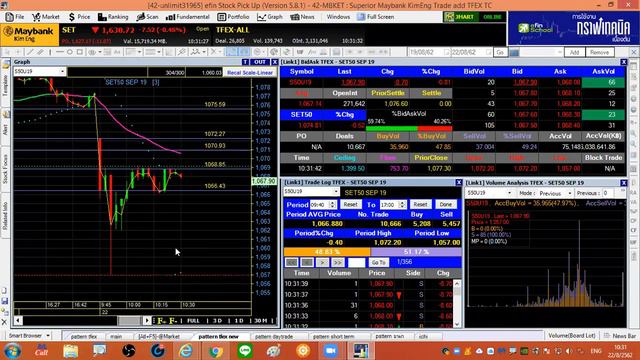
Task: Open the Scan menu
Action: (147, 17)
